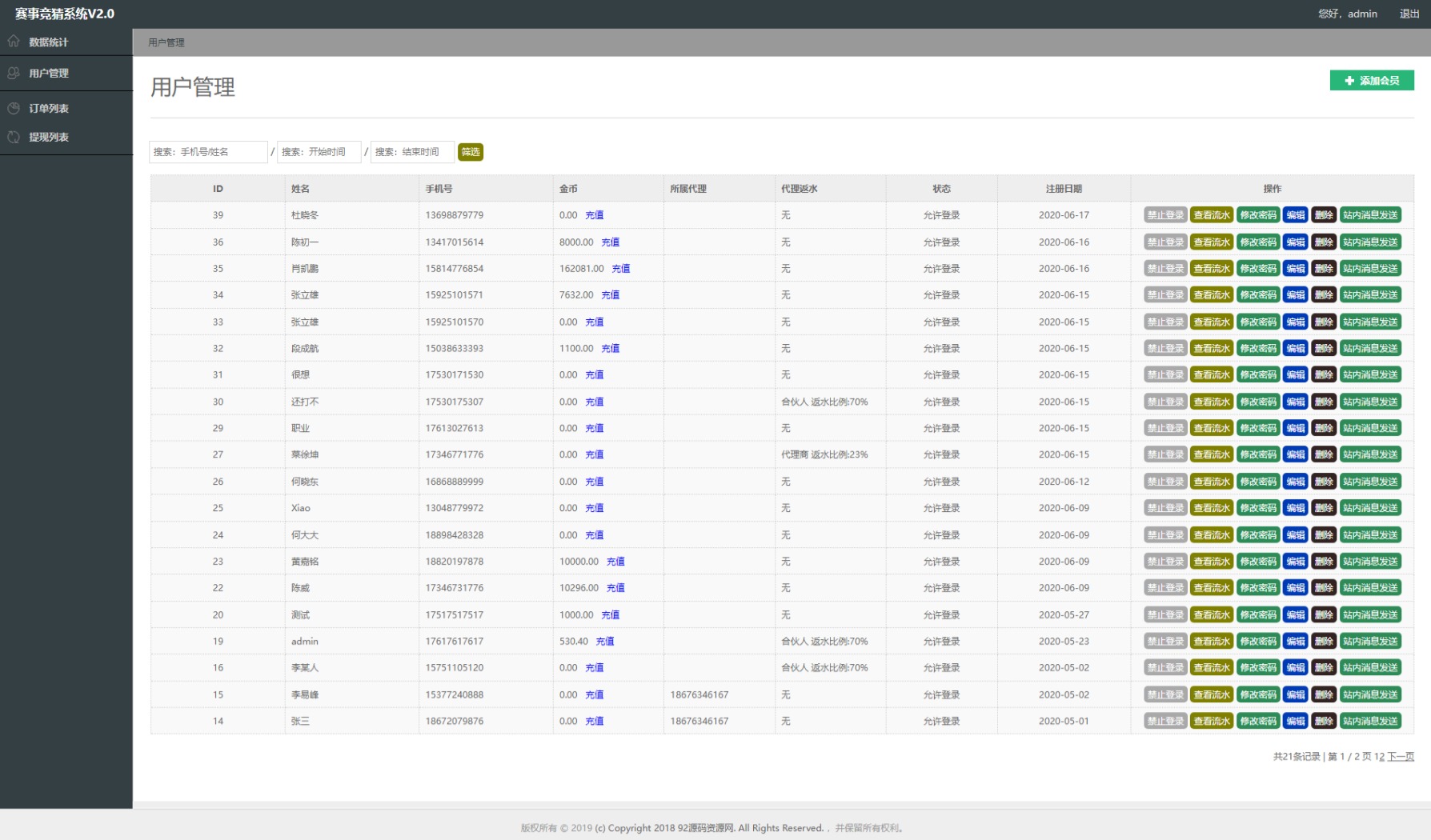Click 查看流水 for user 张三 ID 14

click(1212, 722)
